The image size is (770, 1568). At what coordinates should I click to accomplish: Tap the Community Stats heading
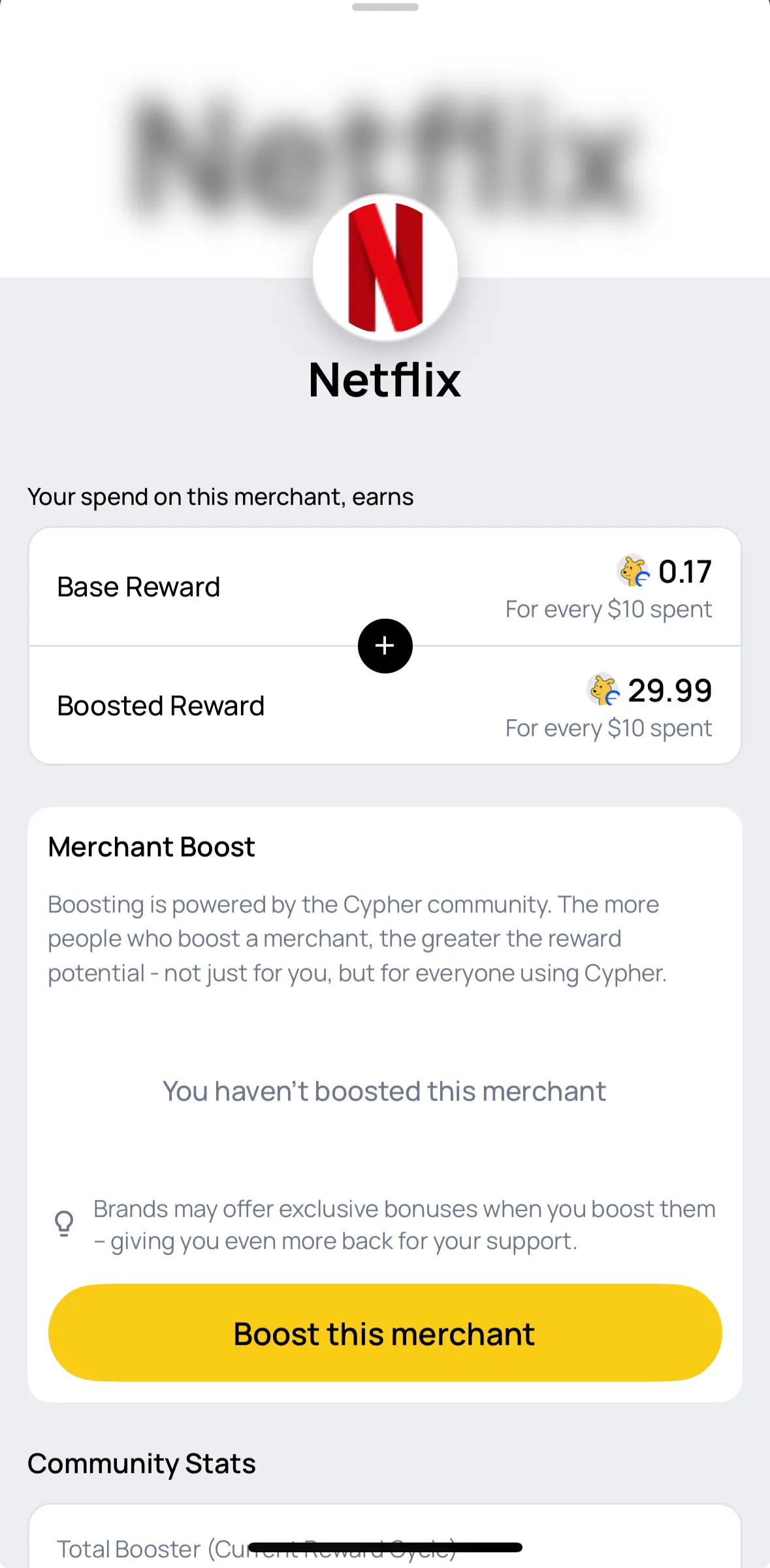tap(142, 1463)
